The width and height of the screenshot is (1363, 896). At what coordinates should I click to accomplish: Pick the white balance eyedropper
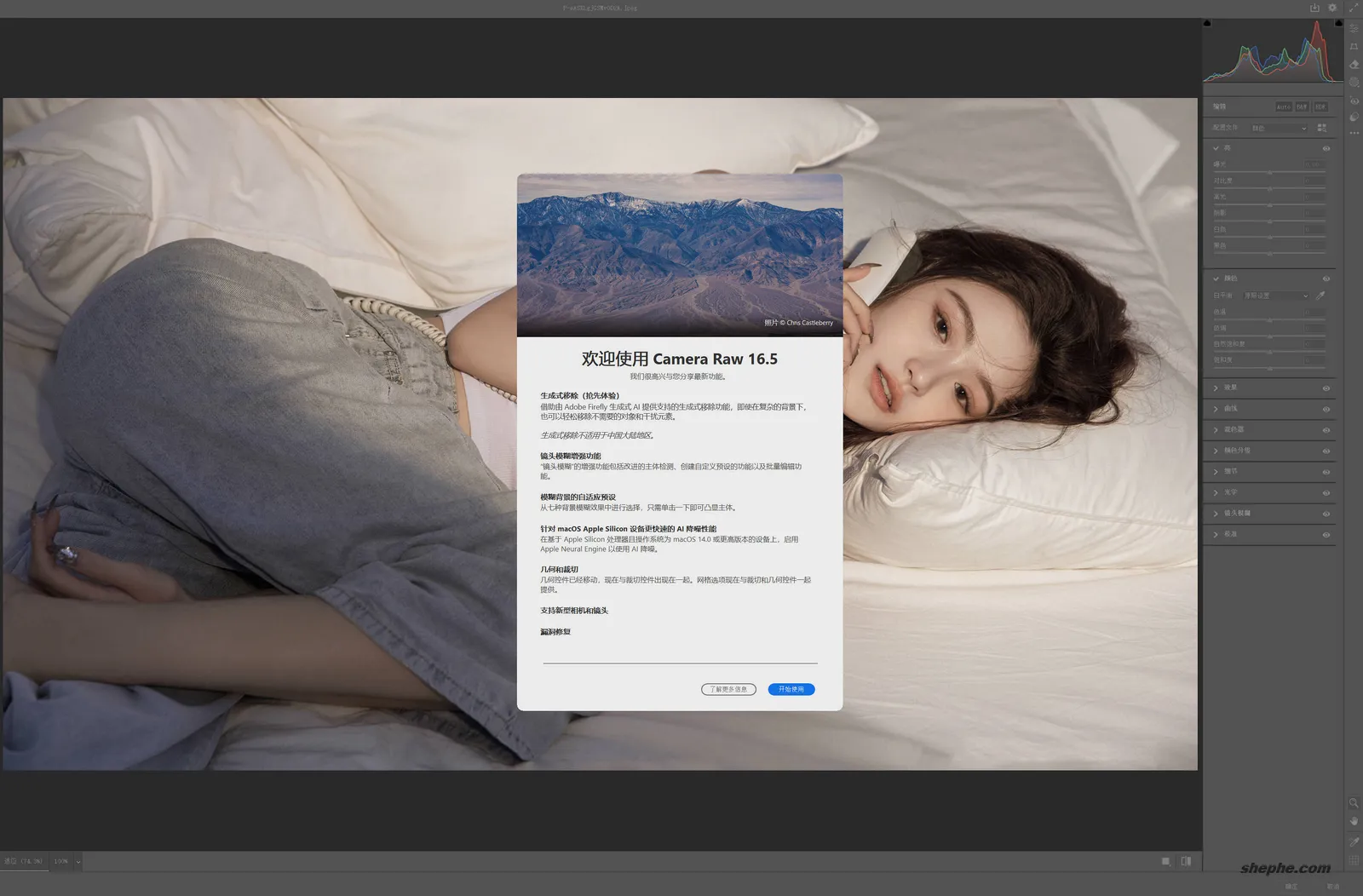tap(1320, 296)
